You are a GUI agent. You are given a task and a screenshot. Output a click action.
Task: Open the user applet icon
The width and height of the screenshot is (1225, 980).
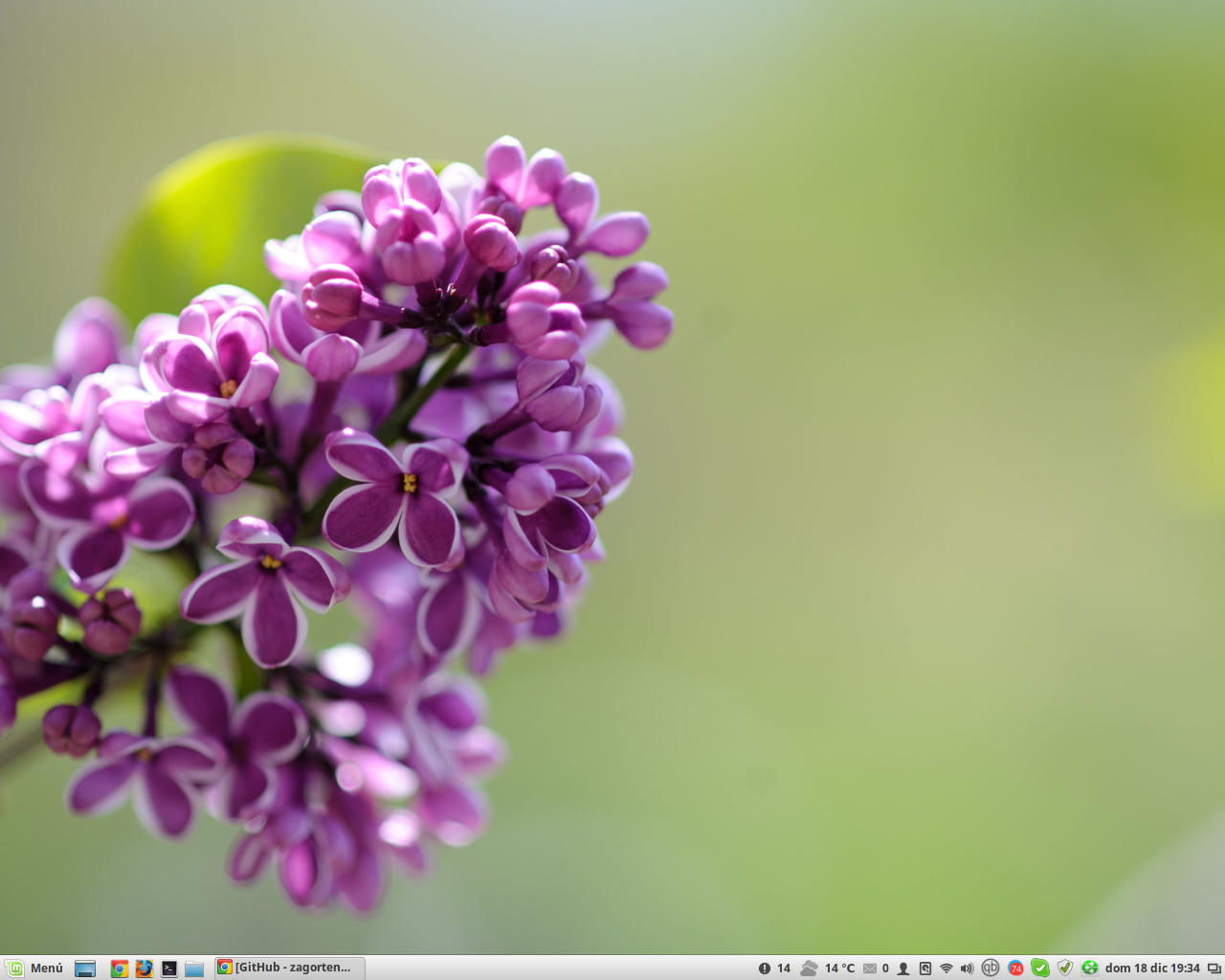tap(903, 969)
